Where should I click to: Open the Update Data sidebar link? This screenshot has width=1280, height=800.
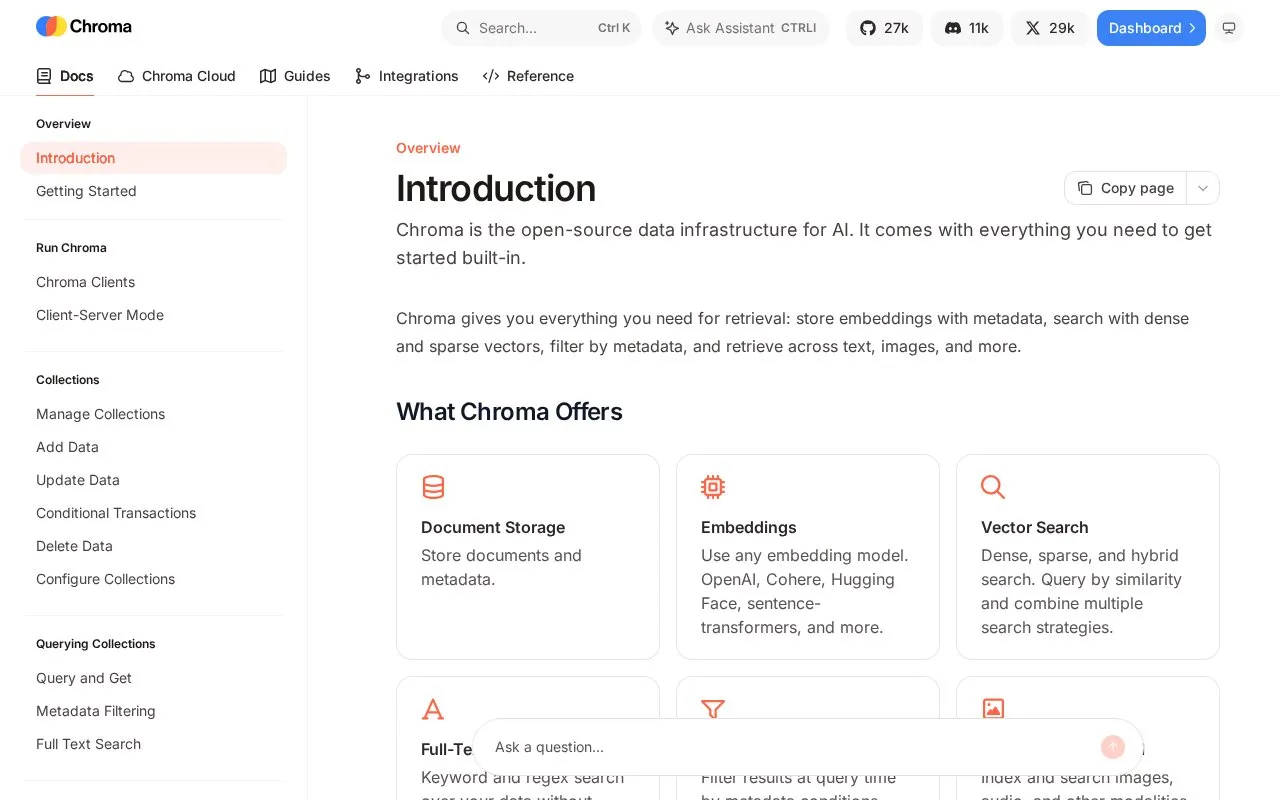tap(153, 480)
